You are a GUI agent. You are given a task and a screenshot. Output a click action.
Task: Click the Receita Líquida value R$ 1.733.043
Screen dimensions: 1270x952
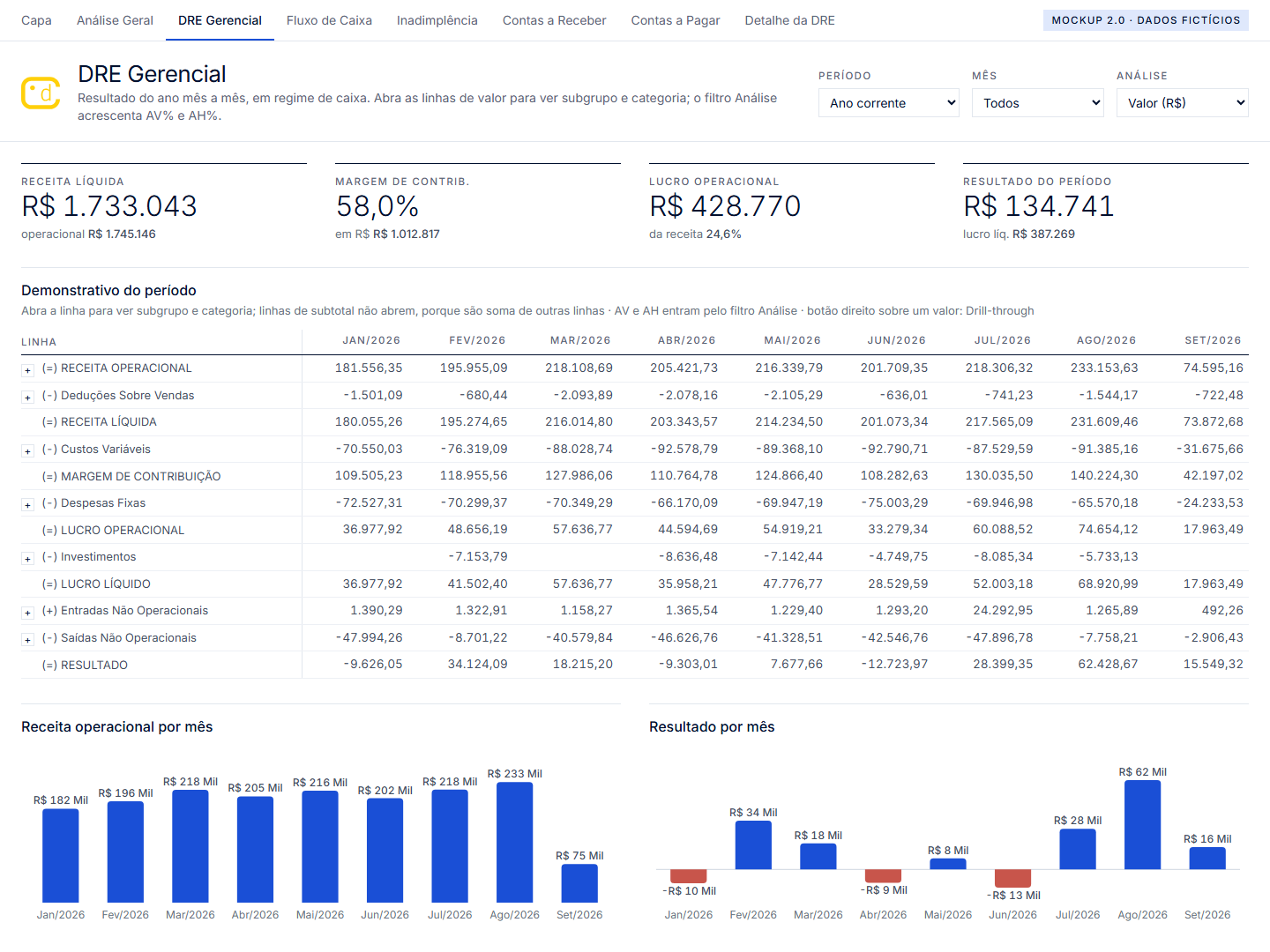(109, 206)
